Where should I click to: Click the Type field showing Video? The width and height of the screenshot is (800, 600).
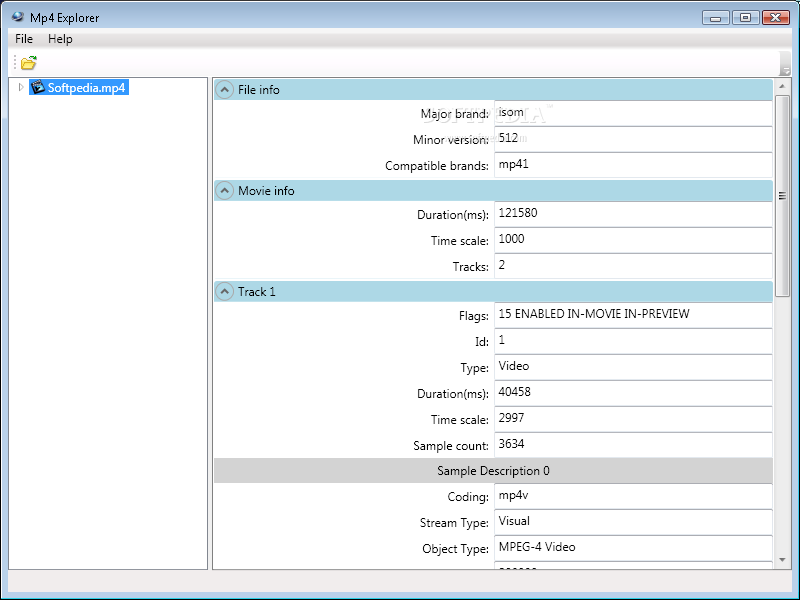[633, 367]
